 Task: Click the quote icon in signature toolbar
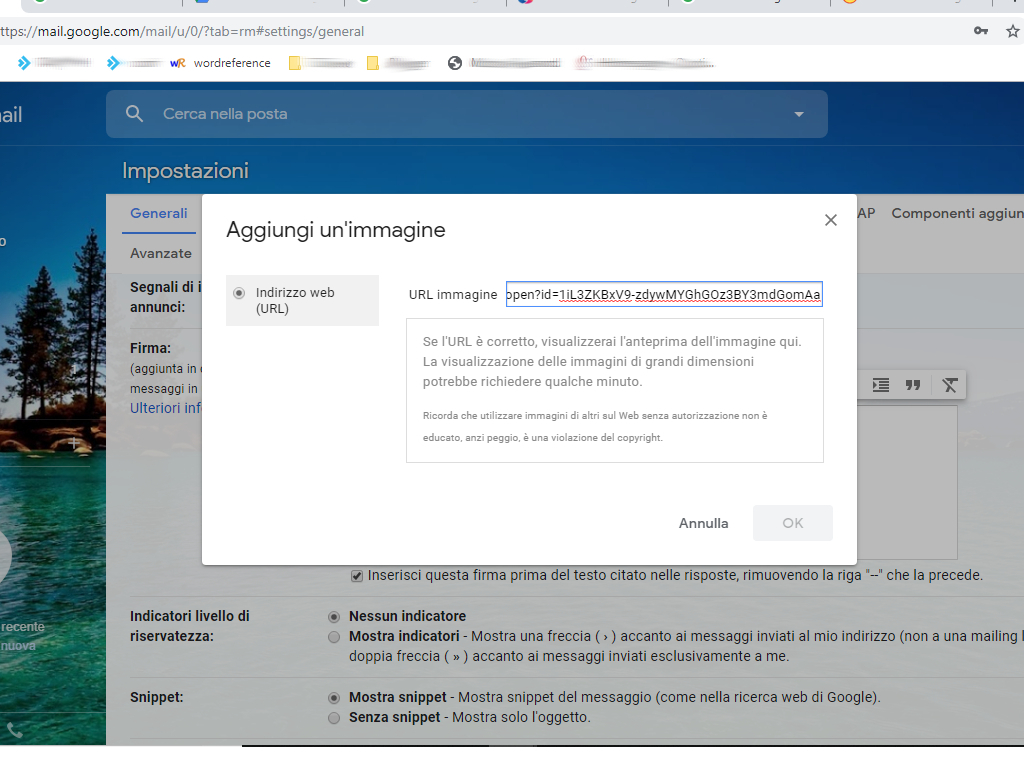pyautogui.click(x=913, y=385)
